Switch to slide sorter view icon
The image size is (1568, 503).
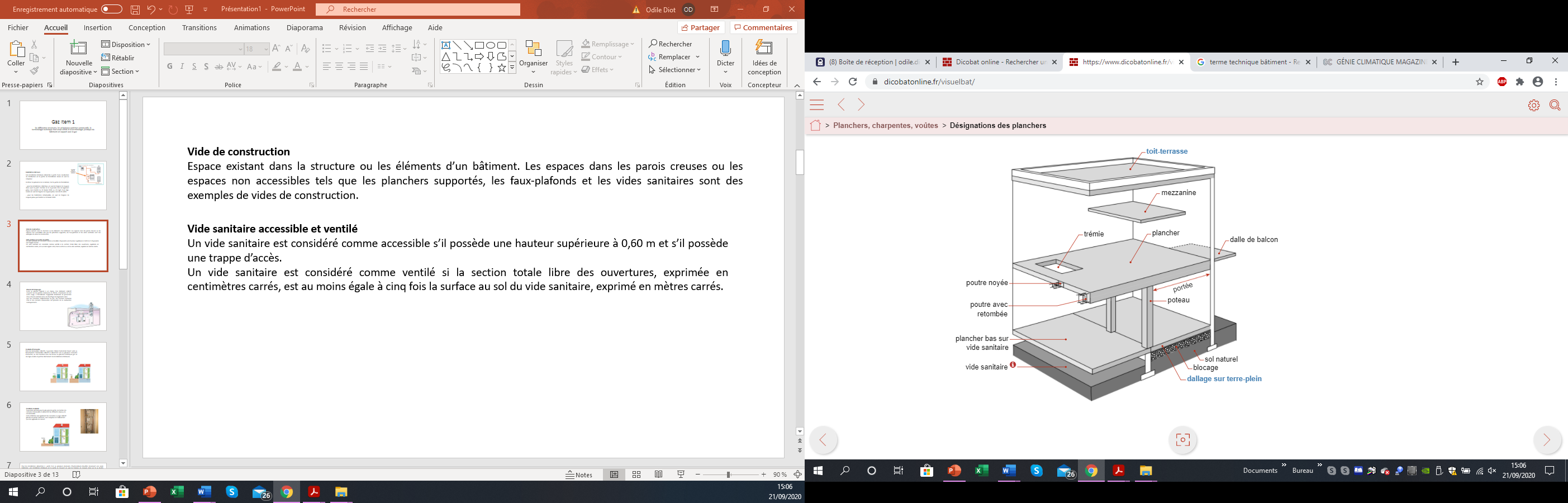click(636, 474)
